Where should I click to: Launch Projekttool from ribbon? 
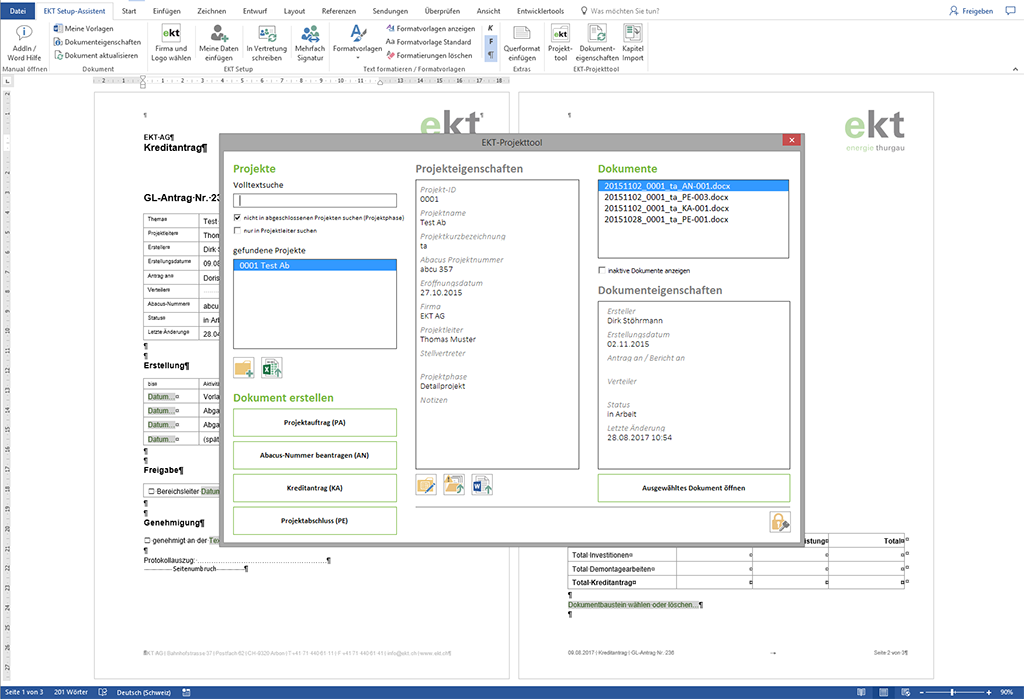[x=560, y=43]
